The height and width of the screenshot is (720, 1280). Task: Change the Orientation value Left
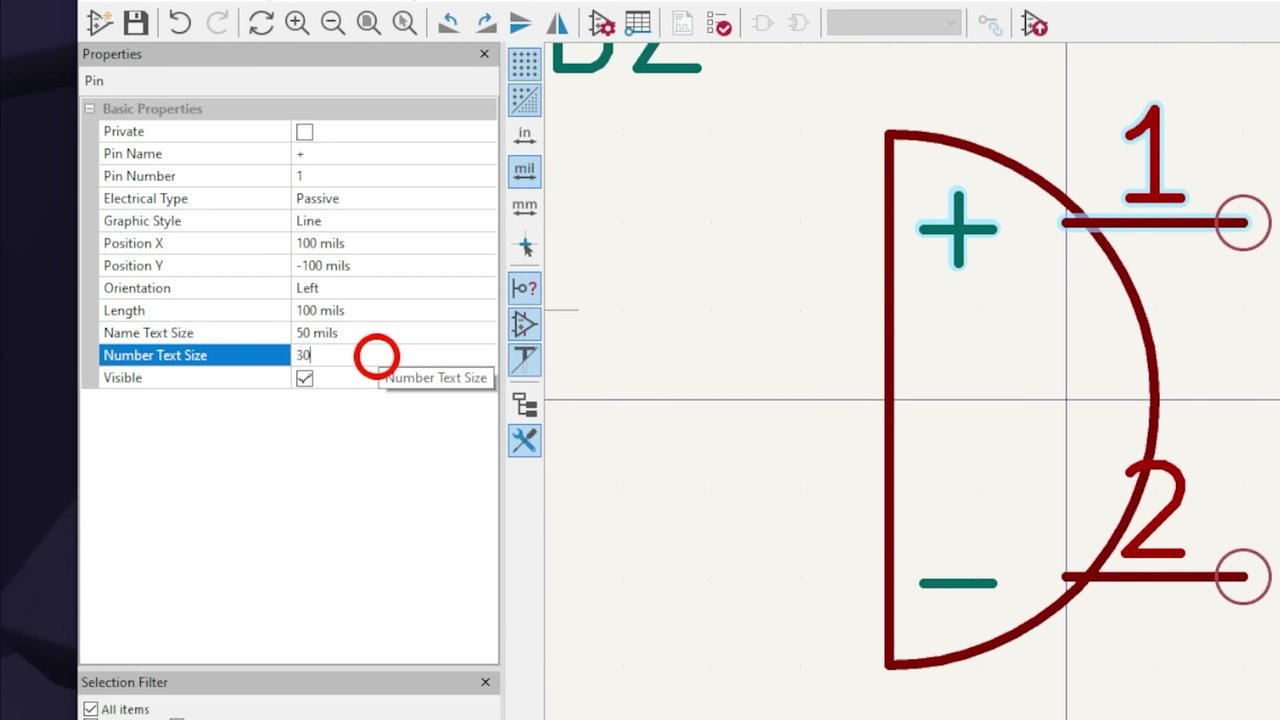pos(394,288)
